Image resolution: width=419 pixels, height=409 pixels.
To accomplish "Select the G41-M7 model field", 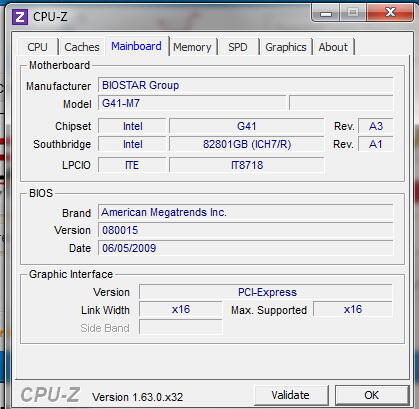I will click(192, 103).
